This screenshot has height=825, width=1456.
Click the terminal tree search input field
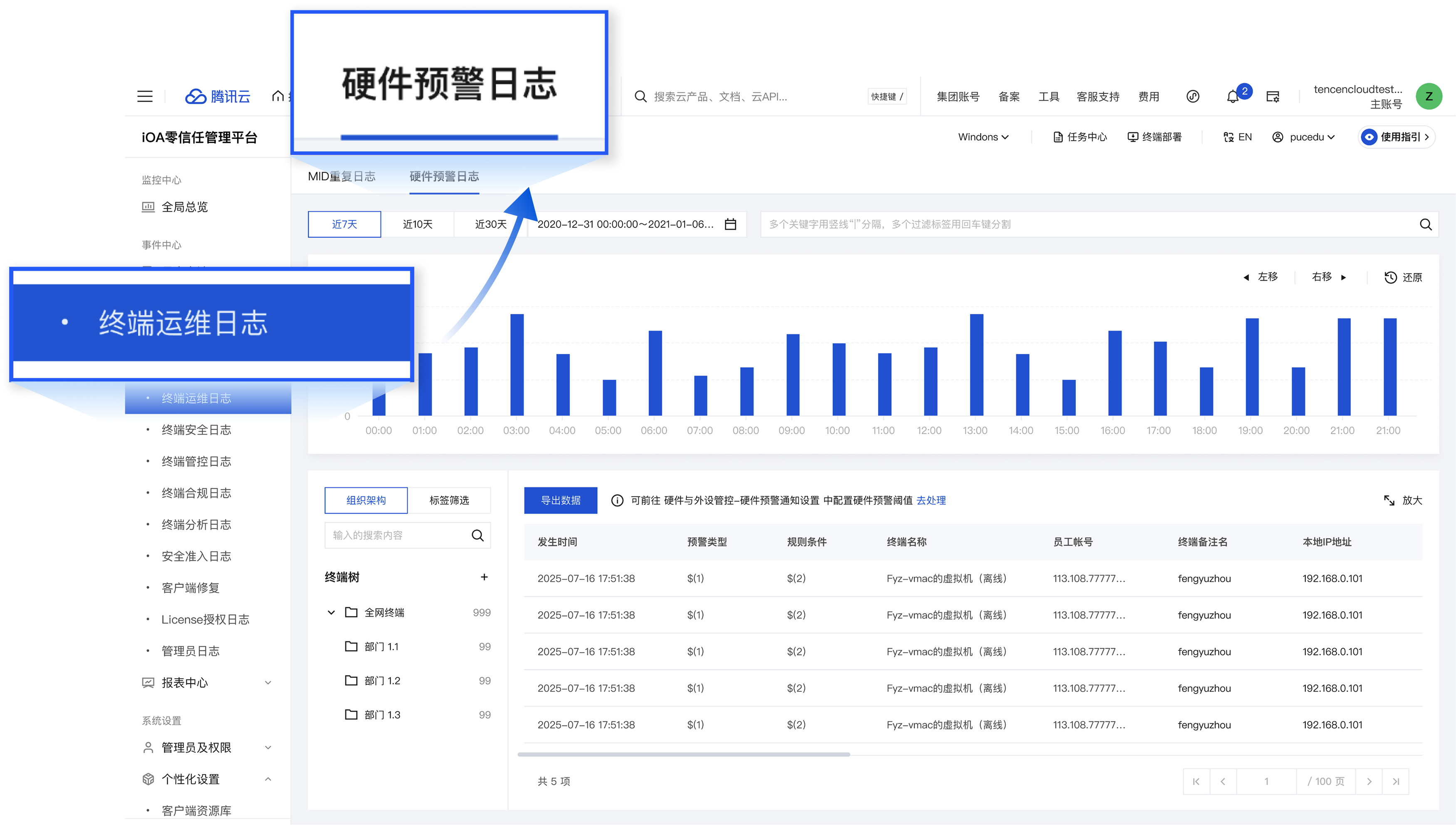(399, 535)
